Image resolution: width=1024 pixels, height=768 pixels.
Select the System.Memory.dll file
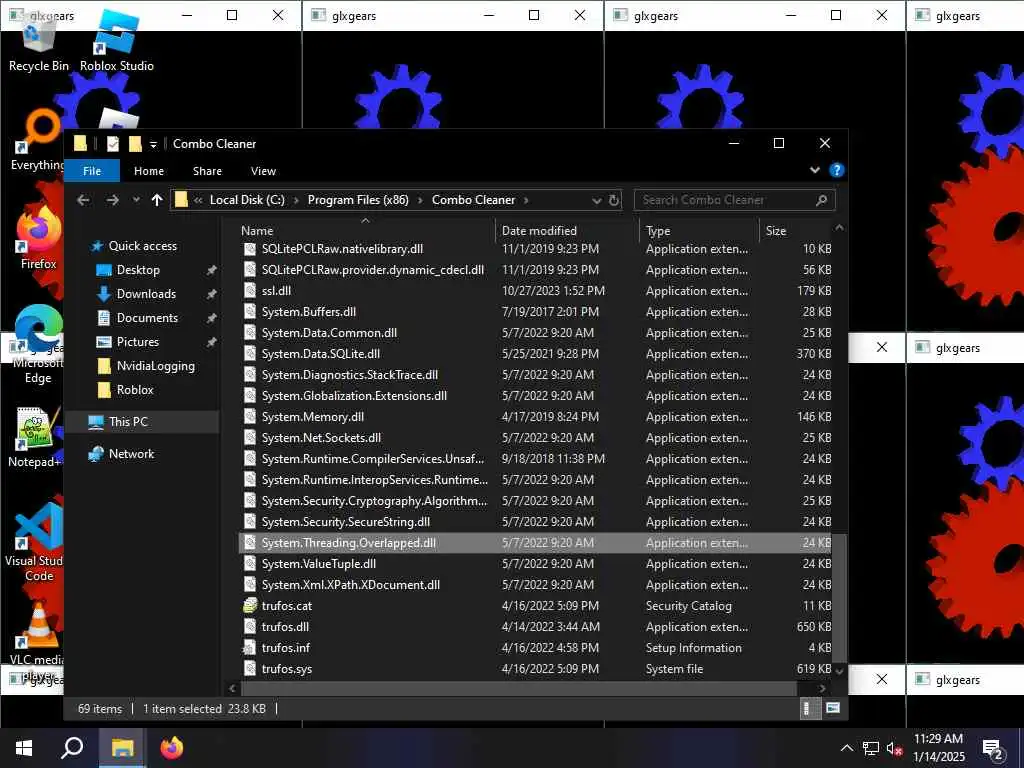tap(536, 417)
